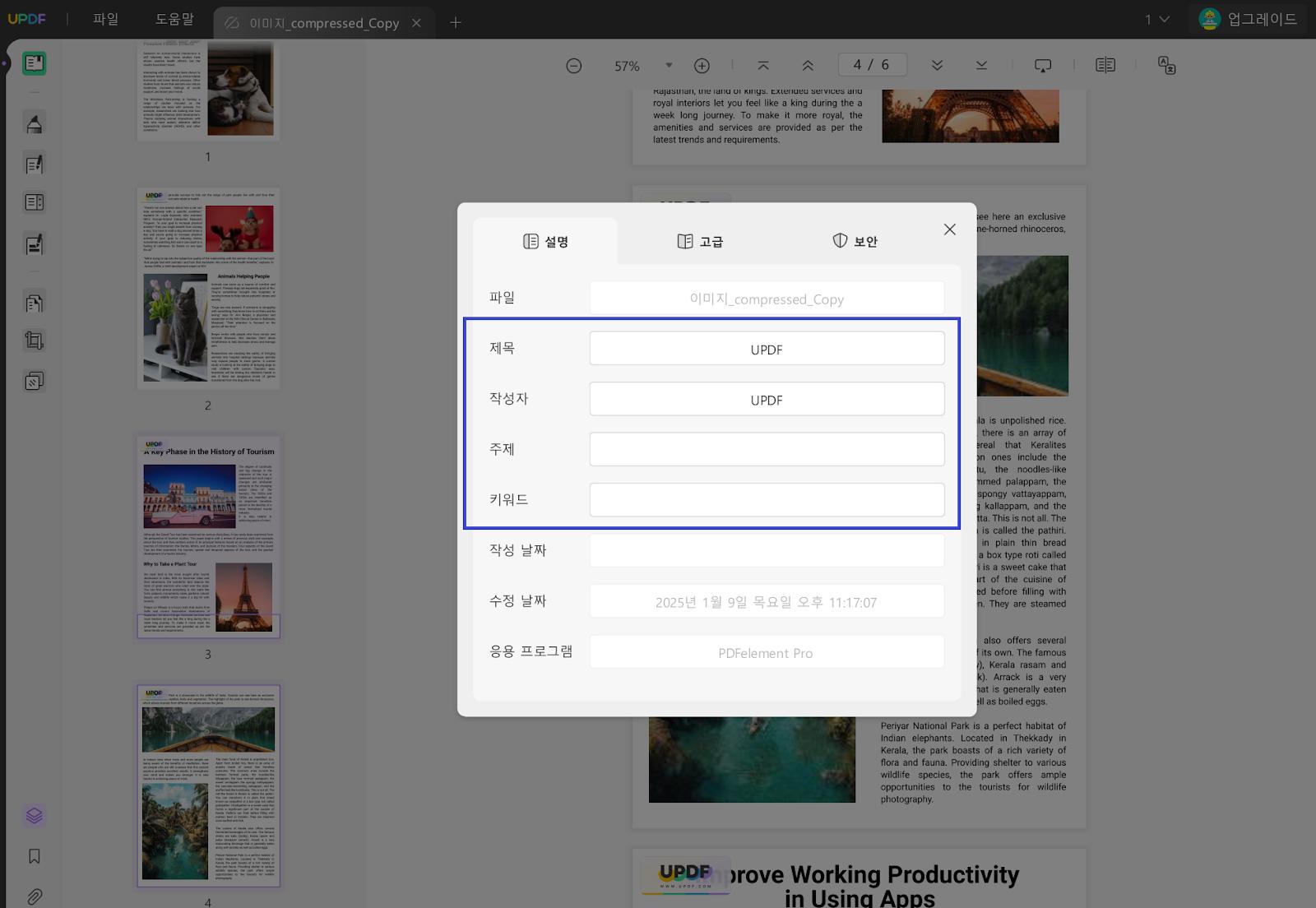Zoom in with the plus icon
Image resolution: width=1316 pixels, height=908 pixels.
click(702, 66)
